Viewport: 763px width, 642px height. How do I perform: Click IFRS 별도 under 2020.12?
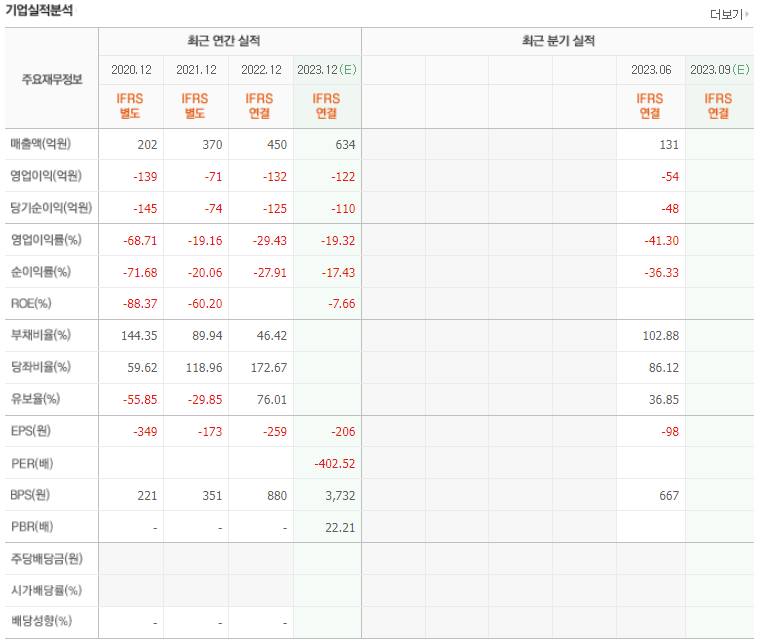point(130,106)
